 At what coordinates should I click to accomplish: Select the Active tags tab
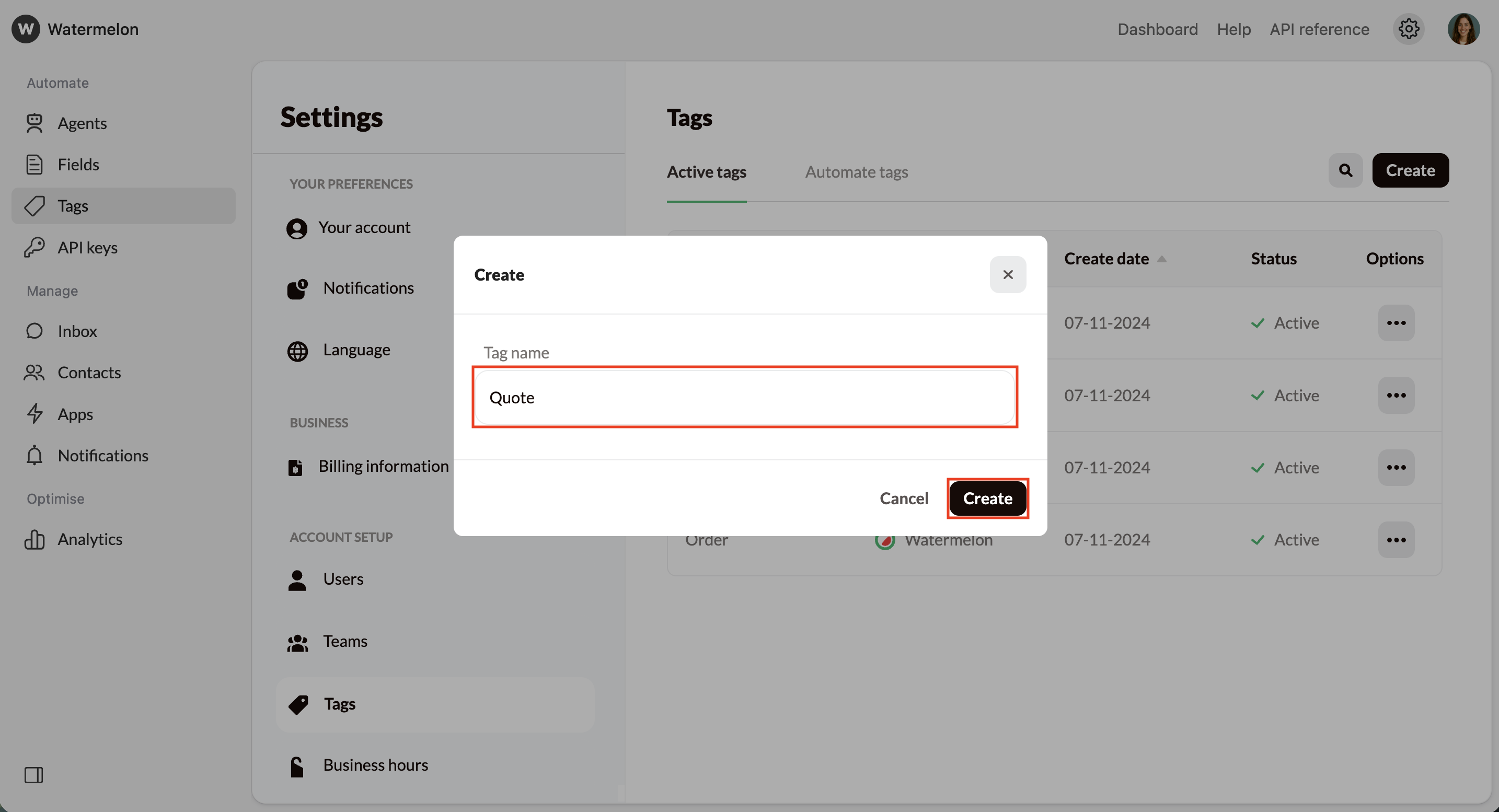pos(706,172)
